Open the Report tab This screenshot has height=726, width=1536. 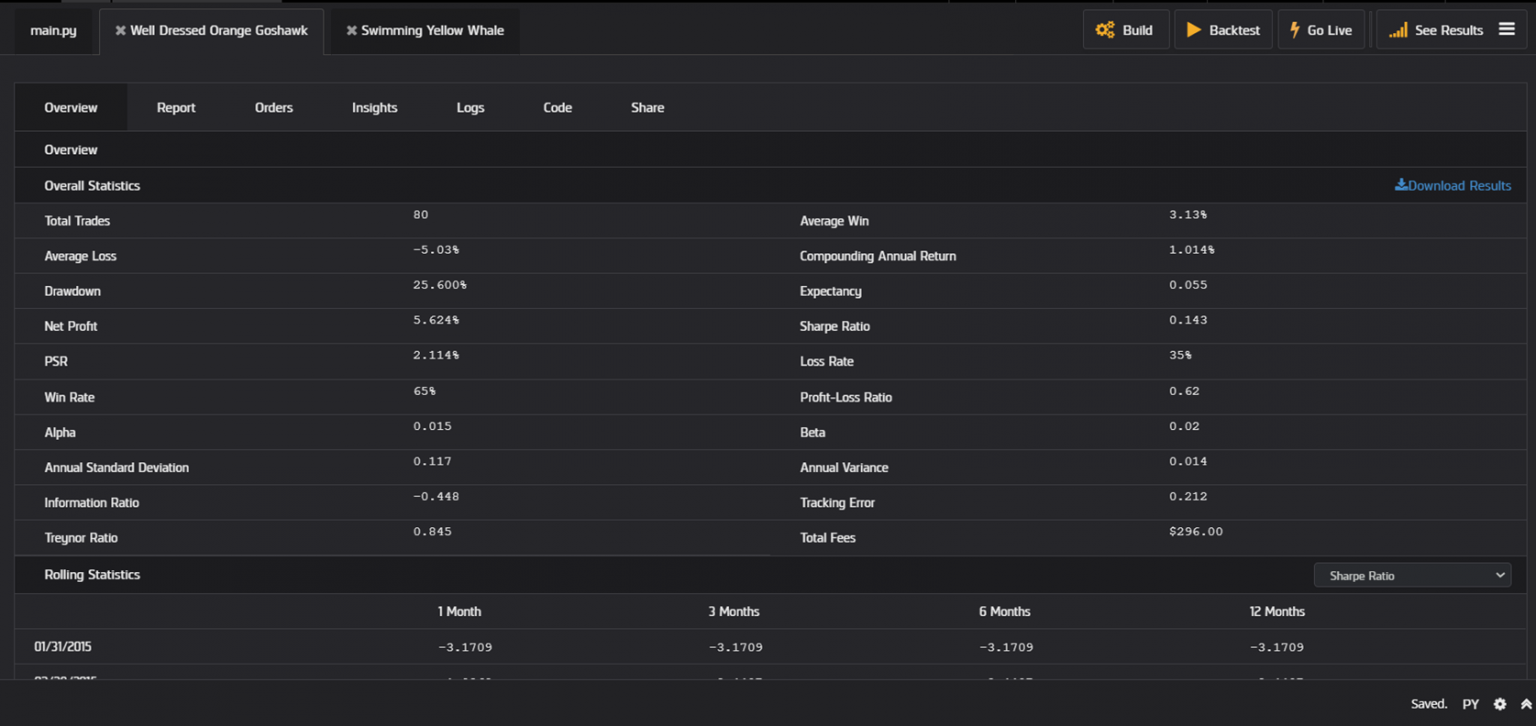(176, 108)
